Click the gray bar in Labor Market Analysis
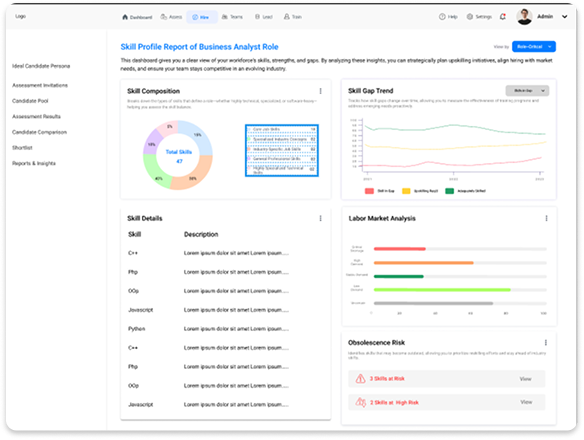Image resolution: width=584 pixels, height=440 pixels. tap(434, 303)
